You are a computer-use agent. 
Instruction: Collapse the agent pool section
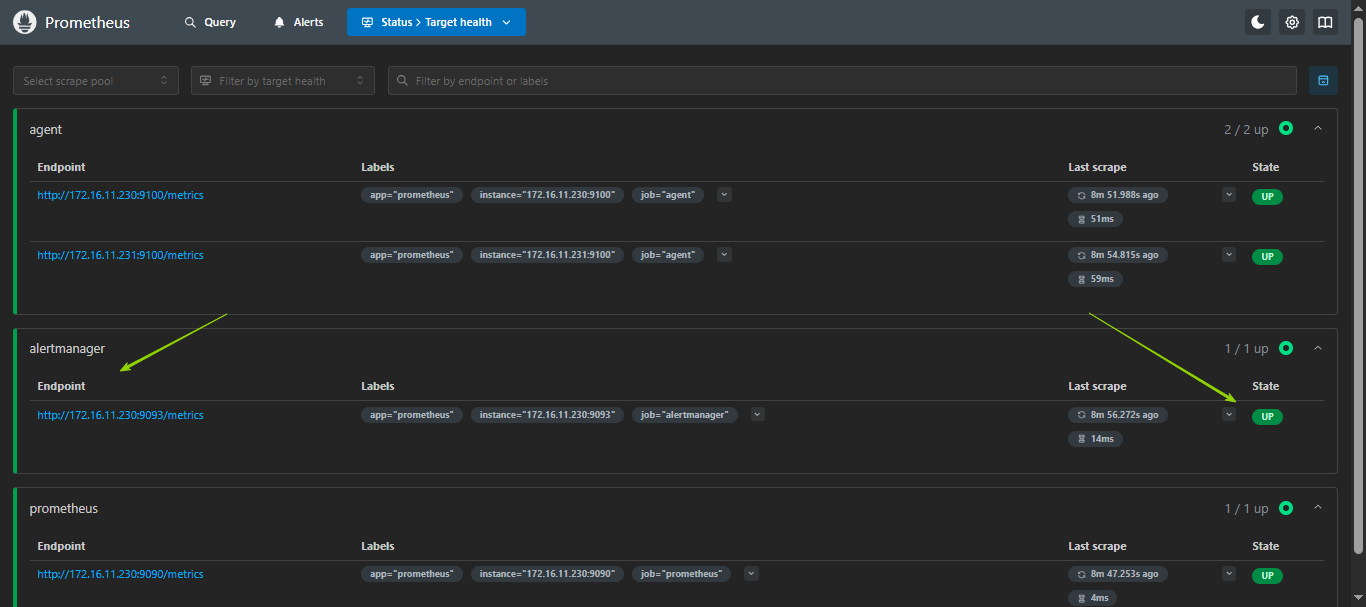click(x=1317, y=128)
